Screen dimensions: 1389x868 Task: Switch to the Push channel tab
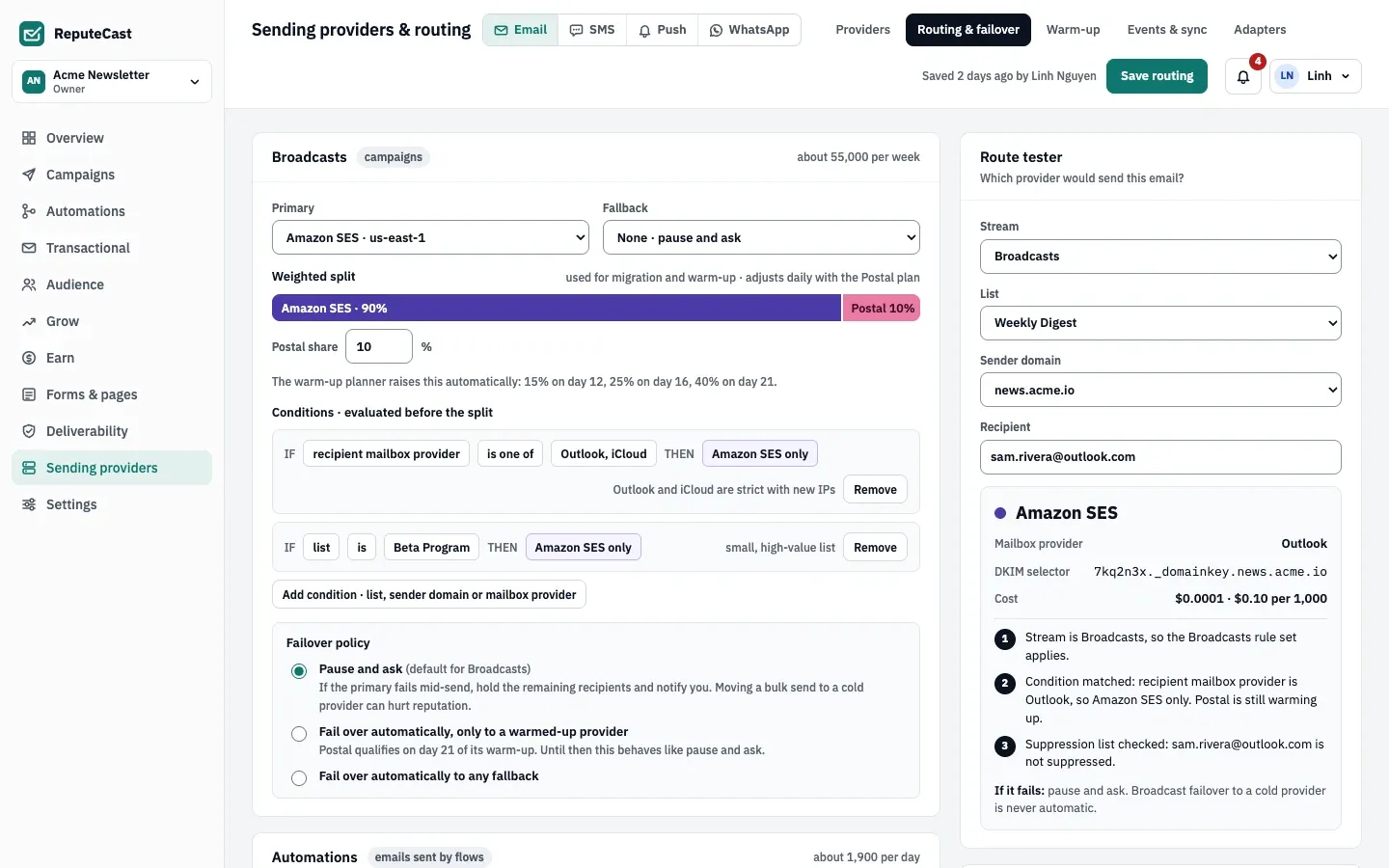662,30
